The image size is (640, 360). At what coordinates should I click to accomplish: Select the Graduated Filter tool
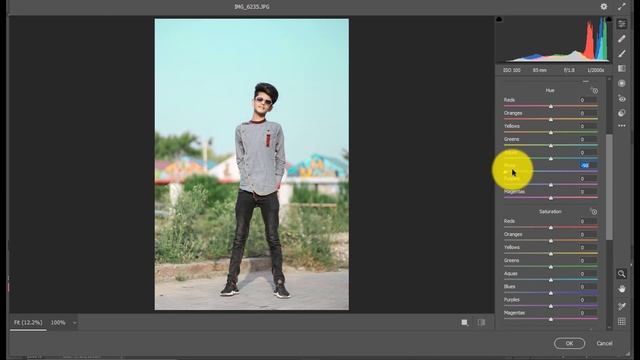[622, 68]
